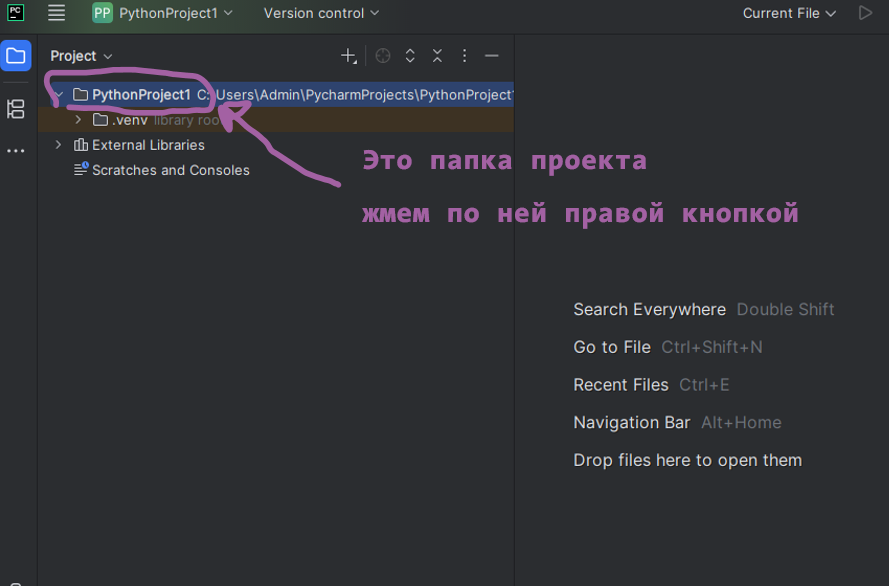Click the Search Everywhere hint text
Viewport: 889px width, 586px height.
[649, 309]
